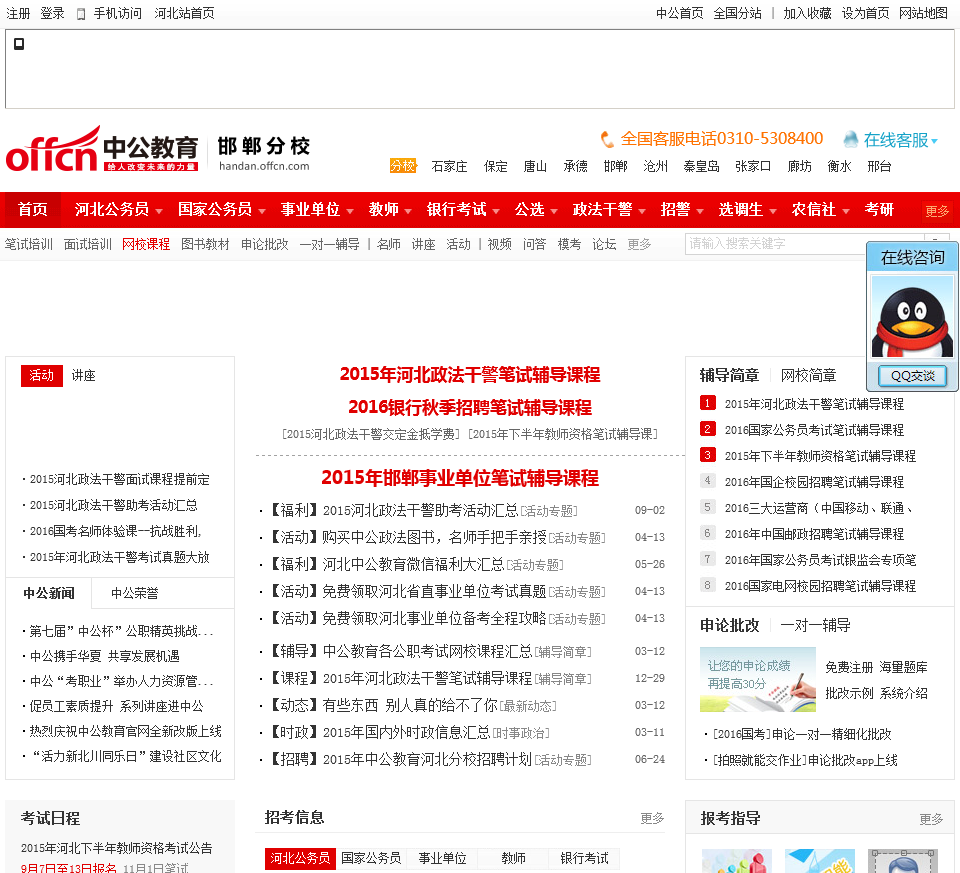Click the 在线客服 customer service avatar icon
The width and height of the screenshot is (960, 873).
point(850,140)
